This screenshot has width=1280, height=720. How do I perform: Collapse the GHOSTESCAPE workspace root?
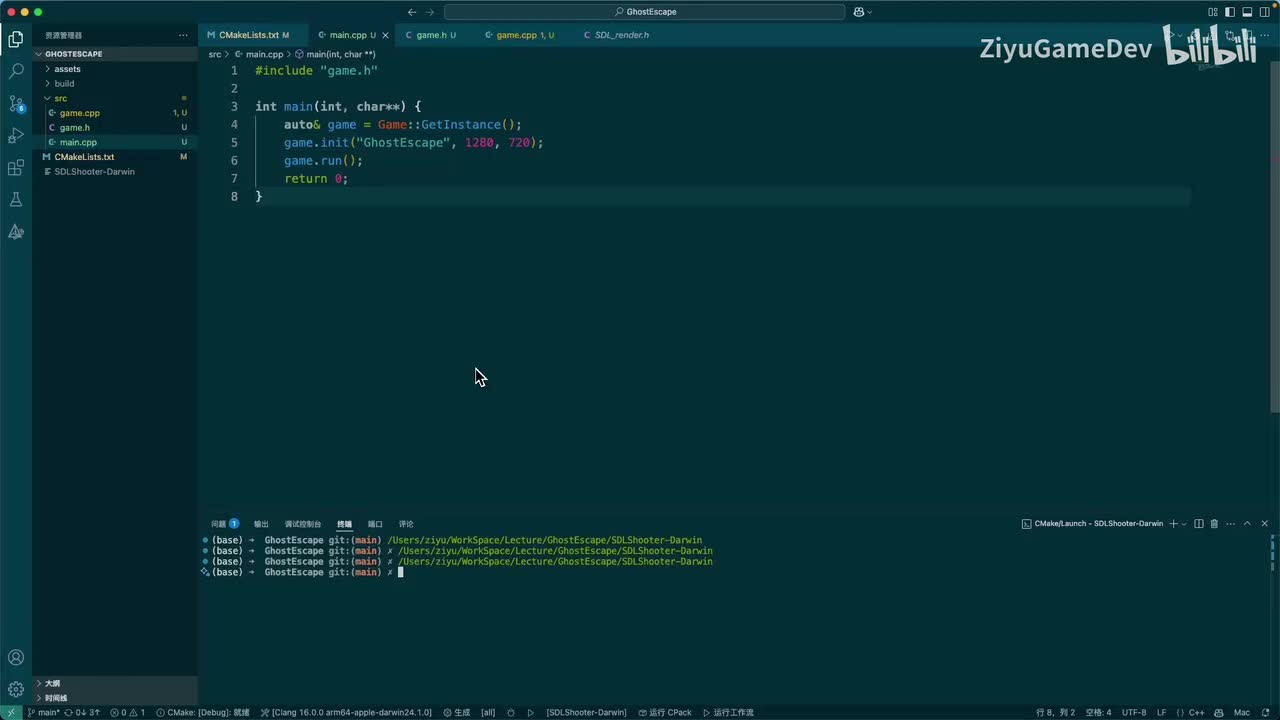pyautogui.click(x=115, y=54)
